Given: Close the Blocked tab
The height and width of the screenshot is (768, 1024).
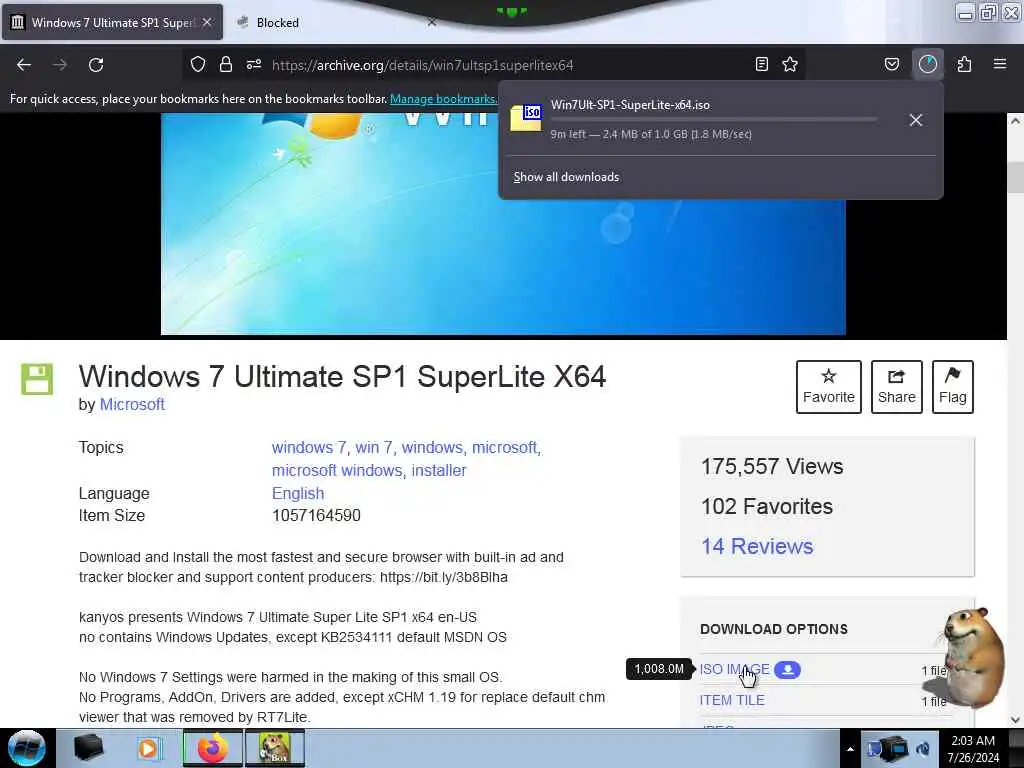Looking at the screenshot, I should pyautogui.click(x=432, y=22).
